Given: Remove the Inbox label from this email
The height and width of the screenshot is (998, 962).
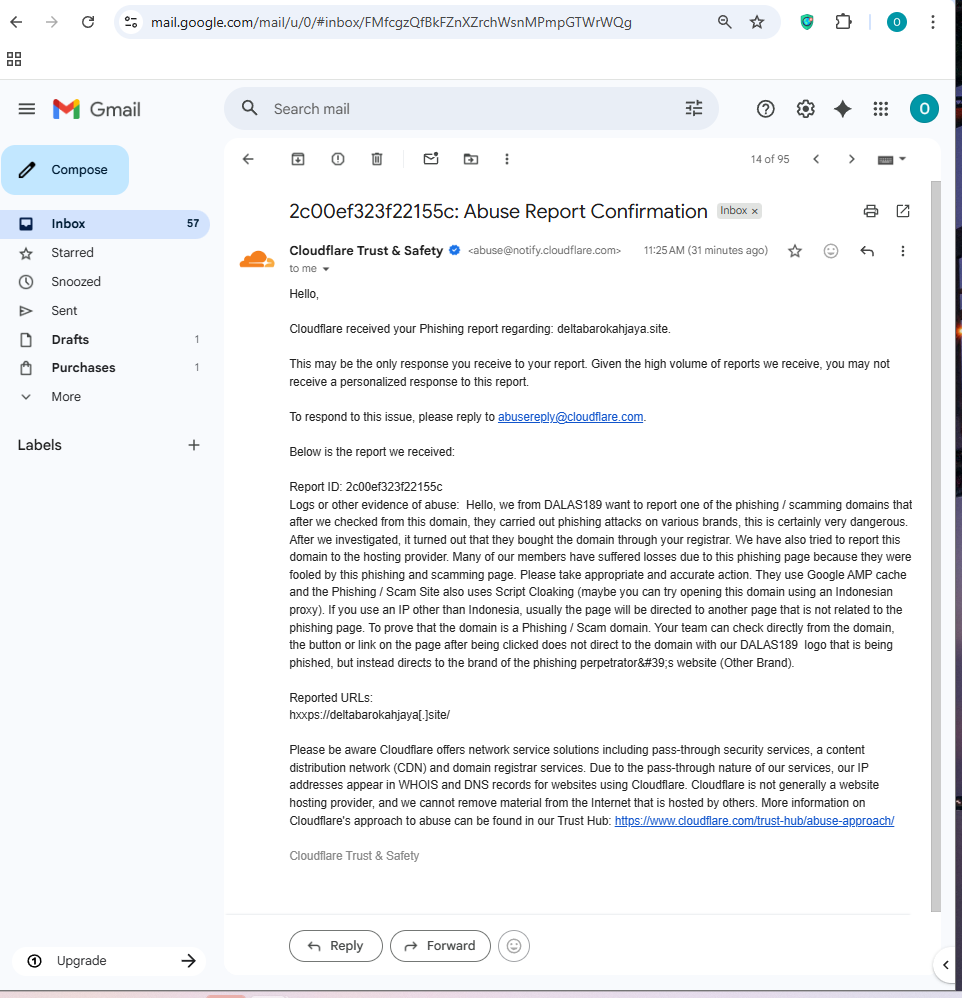Looking at the screenshot, I should (x=754, y=211).
